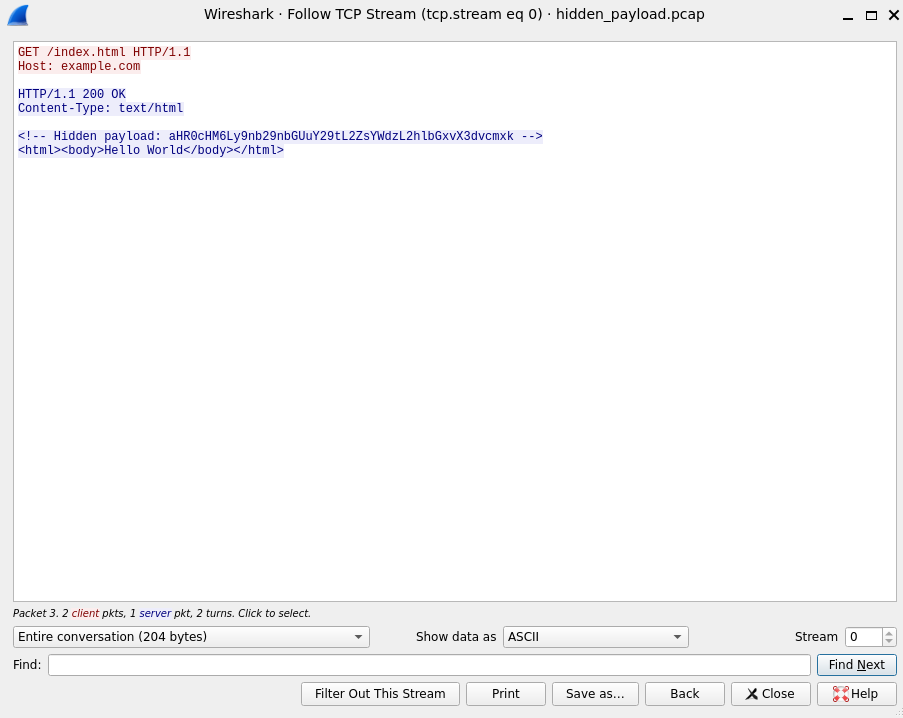The image size is (903, 718).
Task: Click the Wireshark icon in the title bar
Action: pos(17,14)
